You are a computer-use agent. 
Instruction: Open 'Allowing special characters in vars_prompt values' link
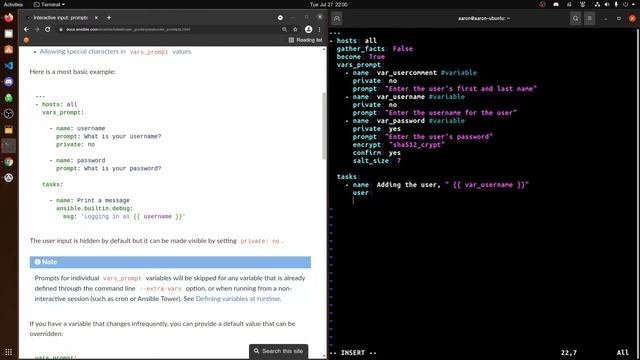pyautogui.click(x=115, y=52)
